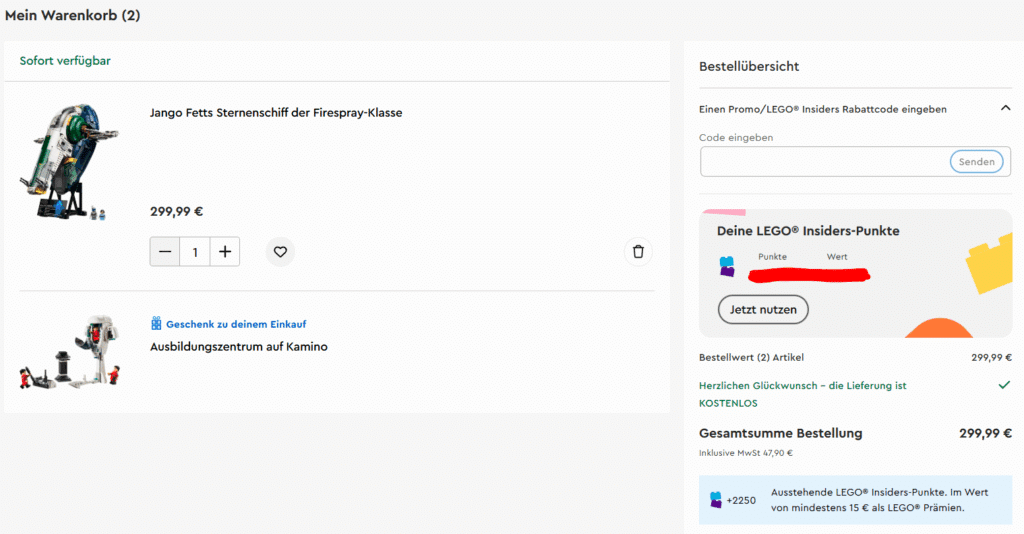Click Geschenk zu deinem Einkauf label
The width and height of the screenshot is (1024, 534).
[236, 324]
